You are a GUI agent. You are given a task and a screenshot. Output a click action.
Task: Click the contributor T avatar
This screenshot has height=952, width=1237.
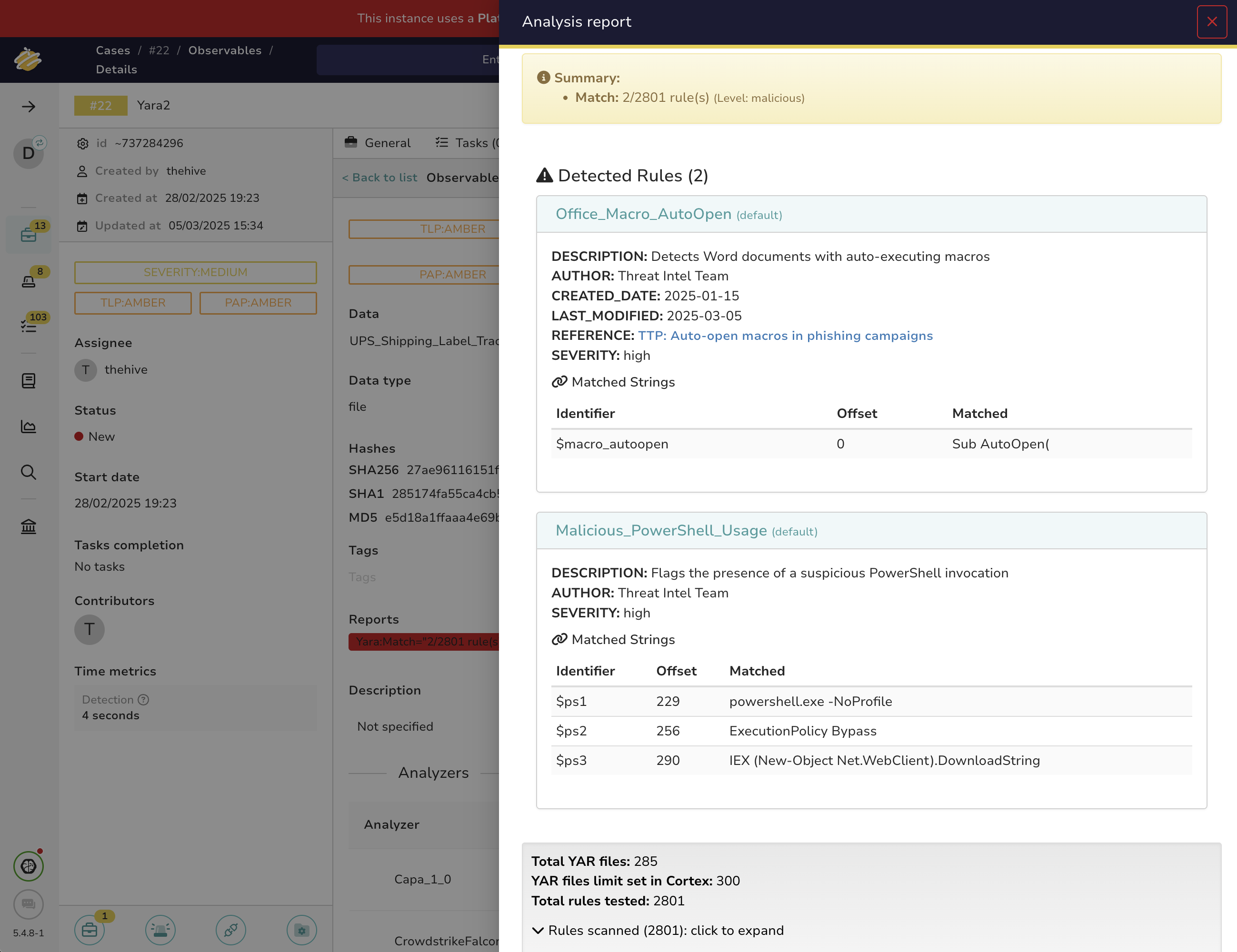[90, 629]
